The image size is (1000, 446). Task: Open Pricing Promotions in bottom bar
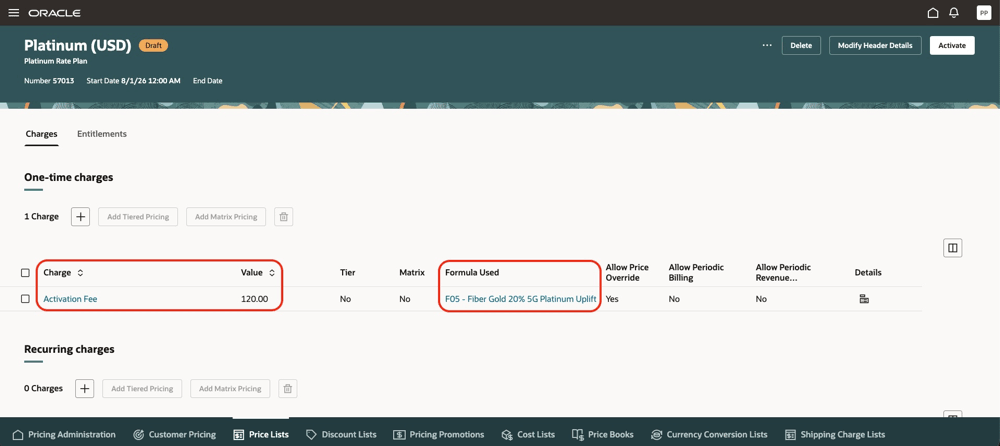click(x=439, y=434)
